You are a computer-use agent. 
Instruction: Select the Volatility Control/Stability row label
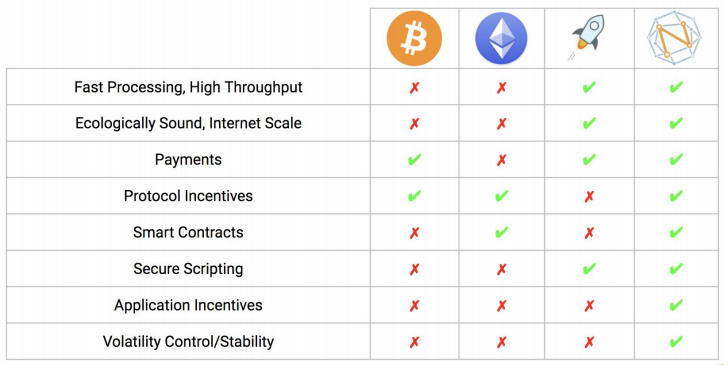188,342
